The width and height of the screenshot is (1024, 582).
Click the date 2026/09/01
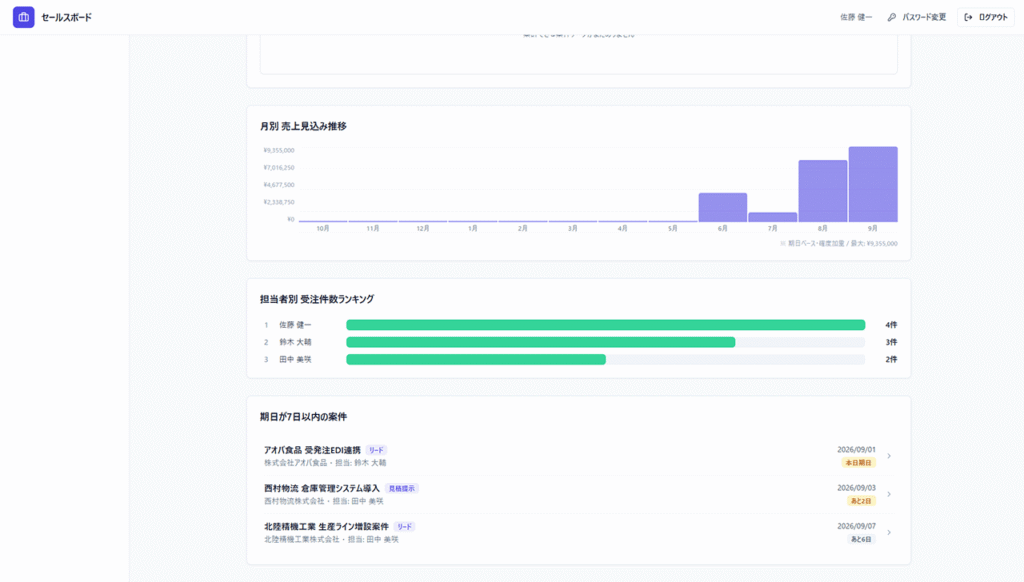click(856, 450)
